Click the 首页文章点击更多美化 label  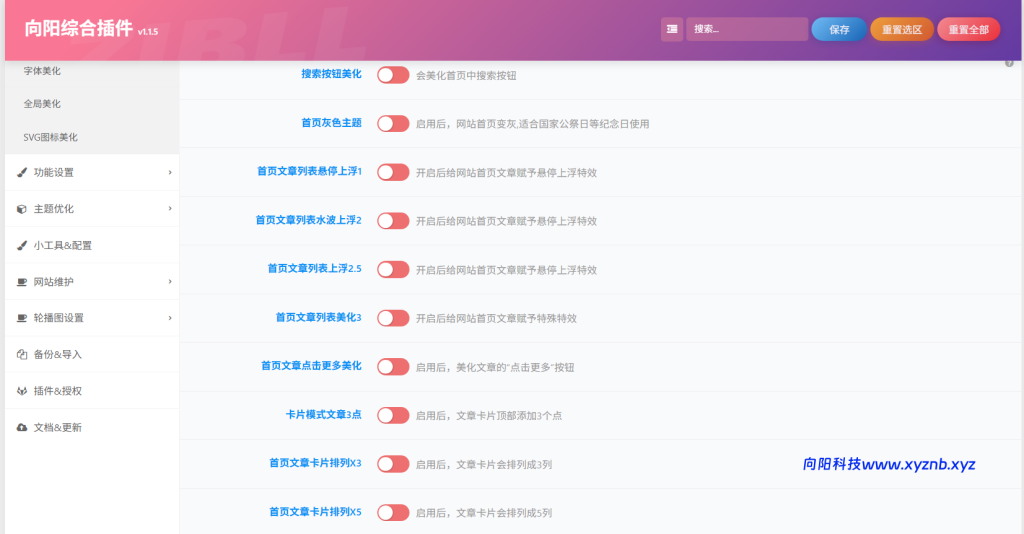tap(311, 366)
